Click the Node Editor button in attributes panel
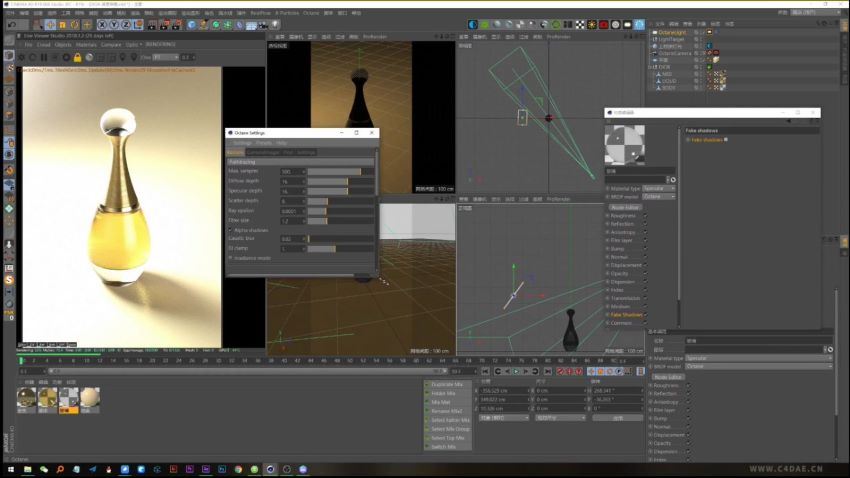The image size is (850, 478). pos(668,377)
